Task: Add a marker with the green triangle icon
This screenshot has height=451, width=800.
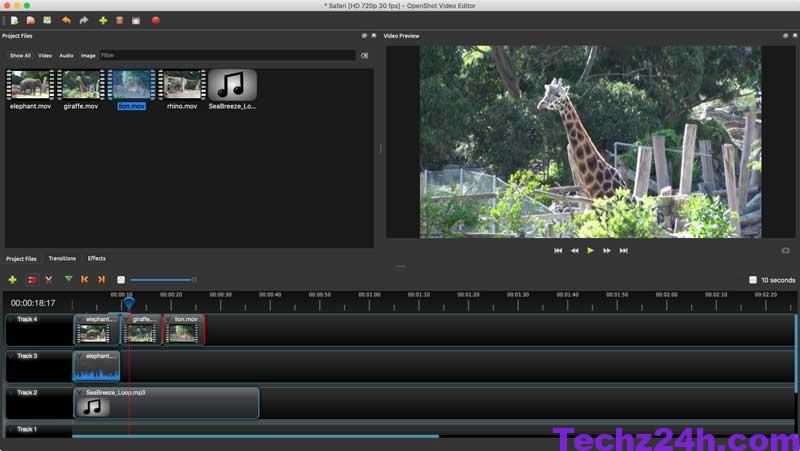Action: click(x=68, y=279)
